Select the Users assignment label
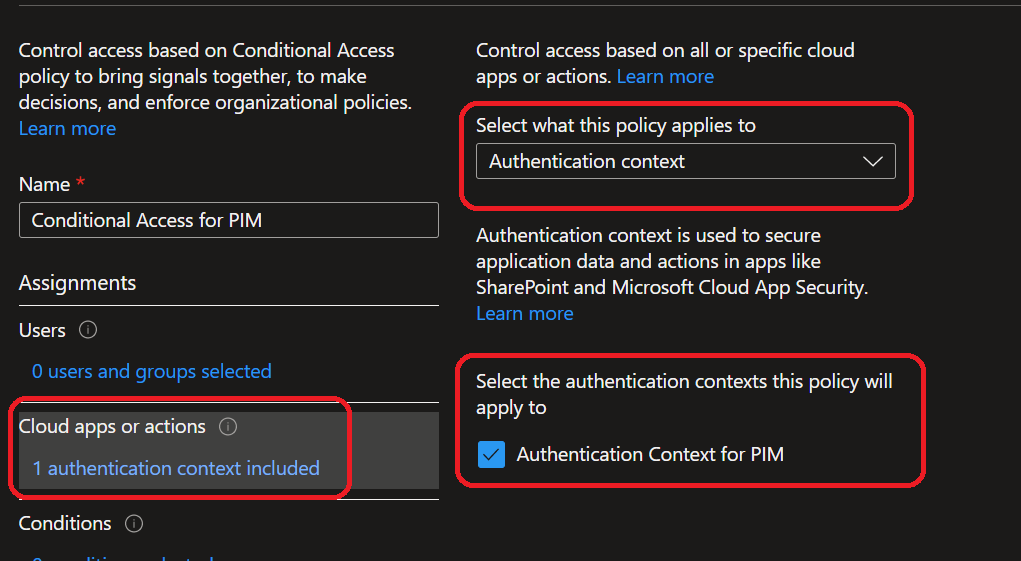 [42, 330]
